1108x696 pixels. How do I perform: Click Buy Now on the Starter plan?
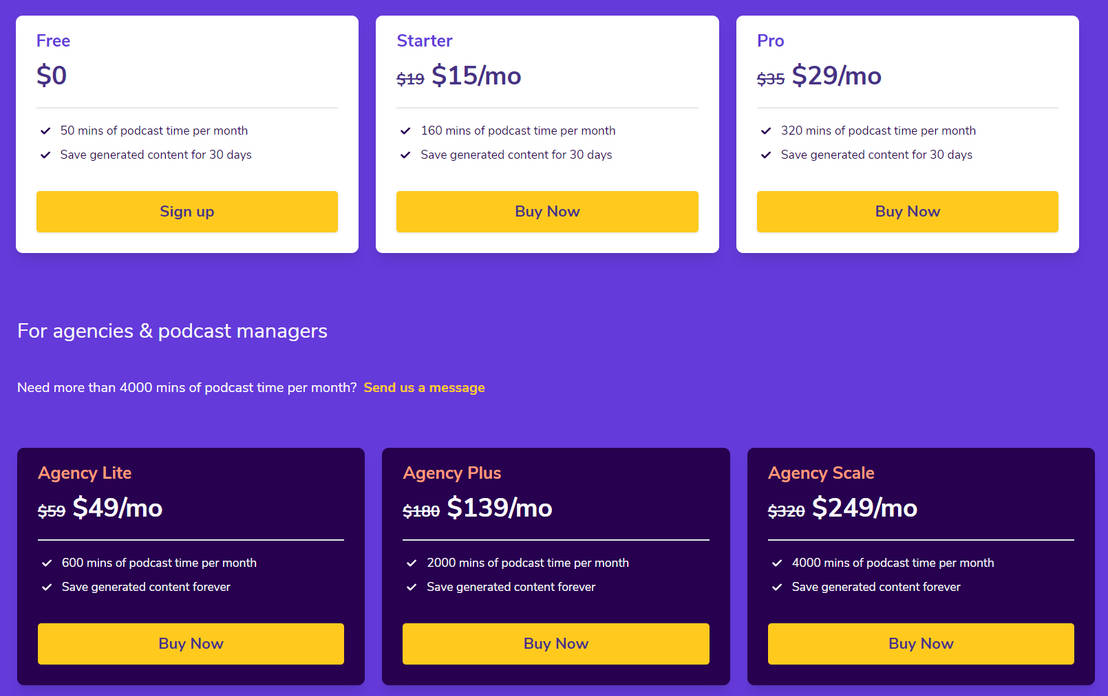click(x=547, y=211)
